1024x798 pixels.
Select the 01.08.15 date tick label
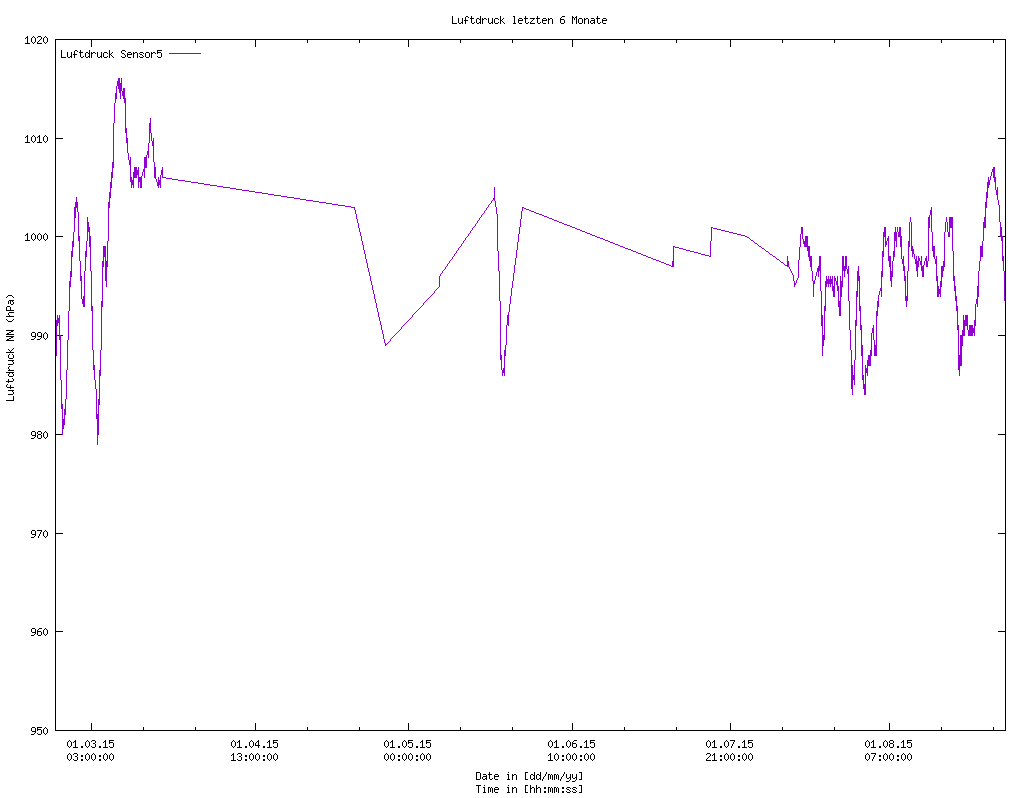tap(888, 744)
